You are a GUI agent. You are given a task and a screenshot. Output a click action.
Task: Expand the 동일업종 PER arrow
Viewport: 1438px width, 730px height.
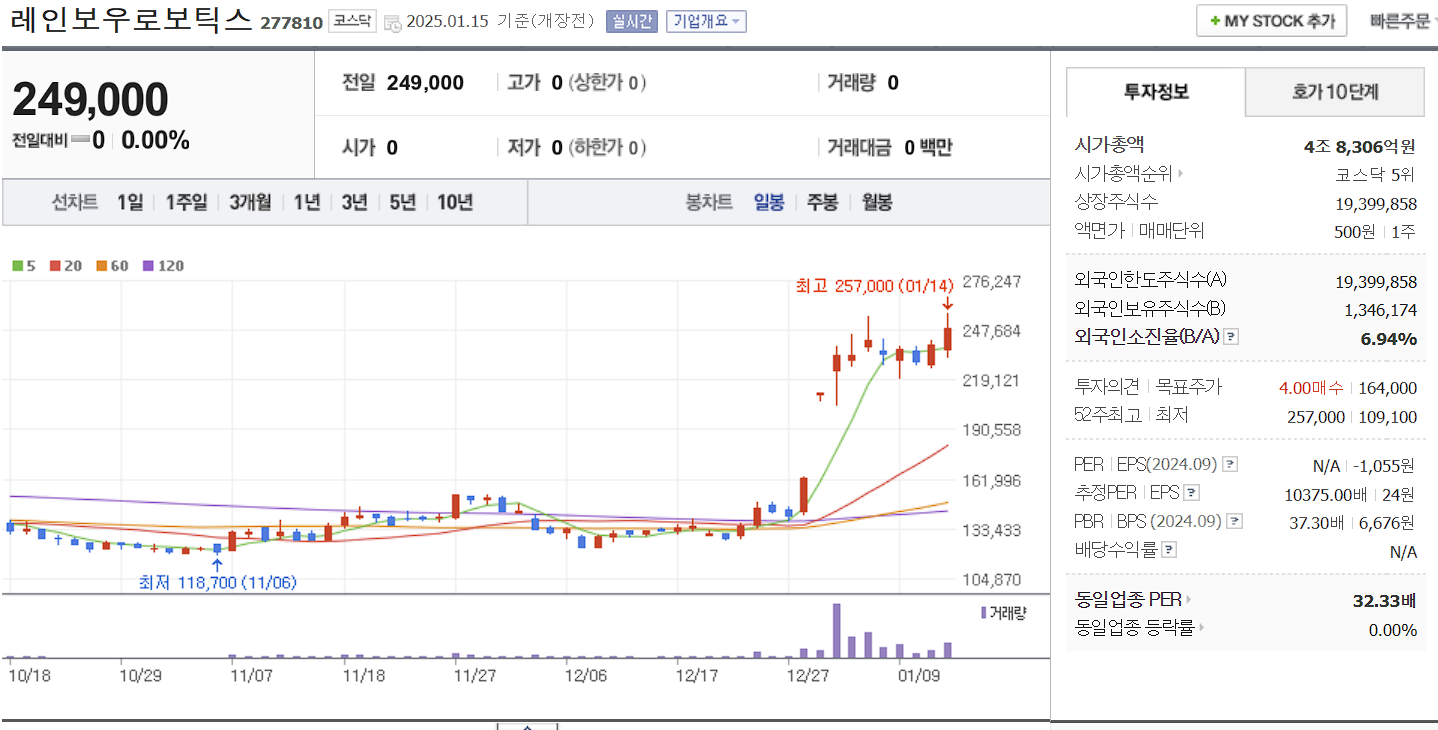click(1188, 600)
